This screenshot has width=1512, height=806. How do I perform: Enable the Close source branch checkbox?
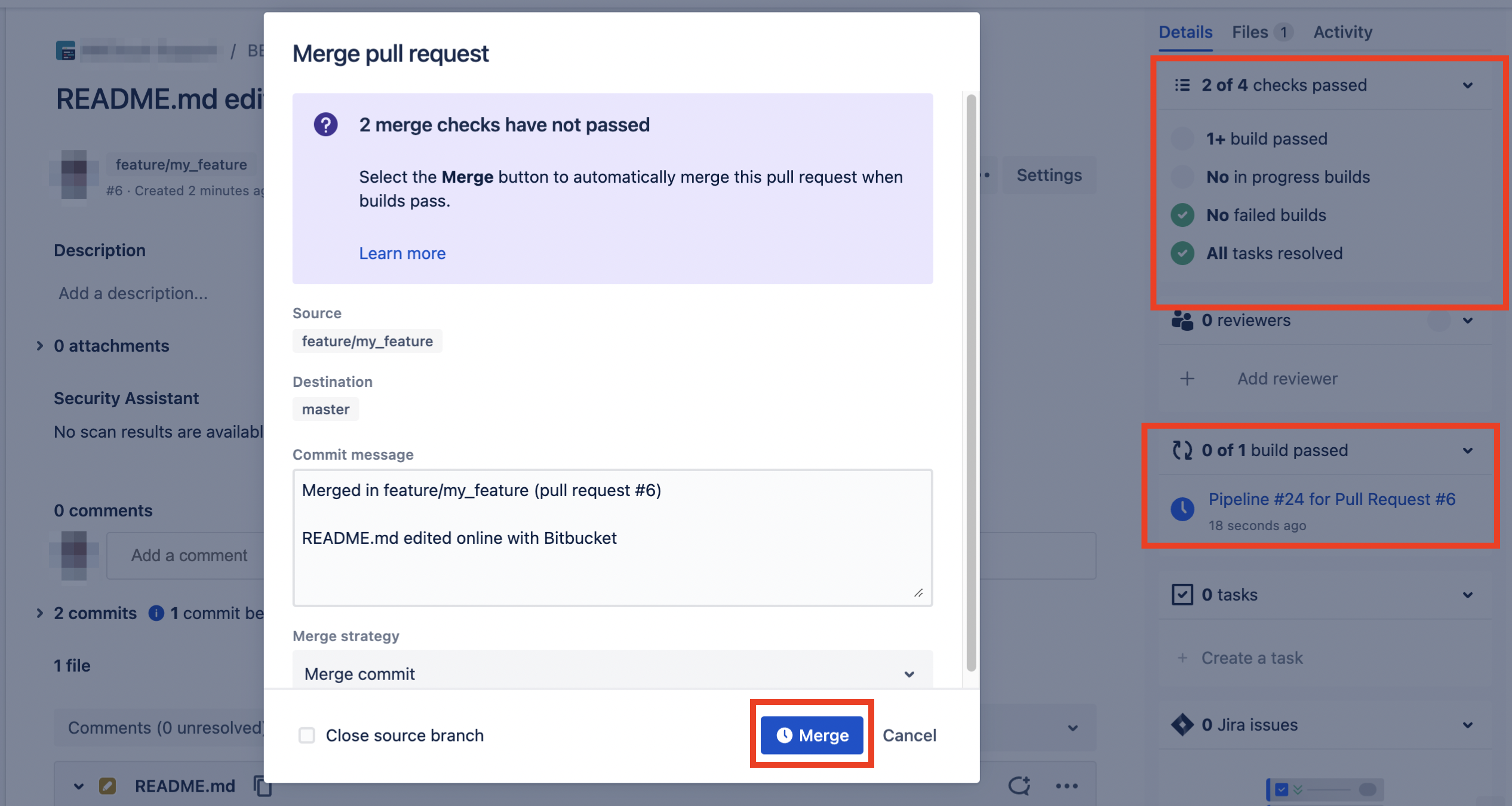(x=307, y=735)
